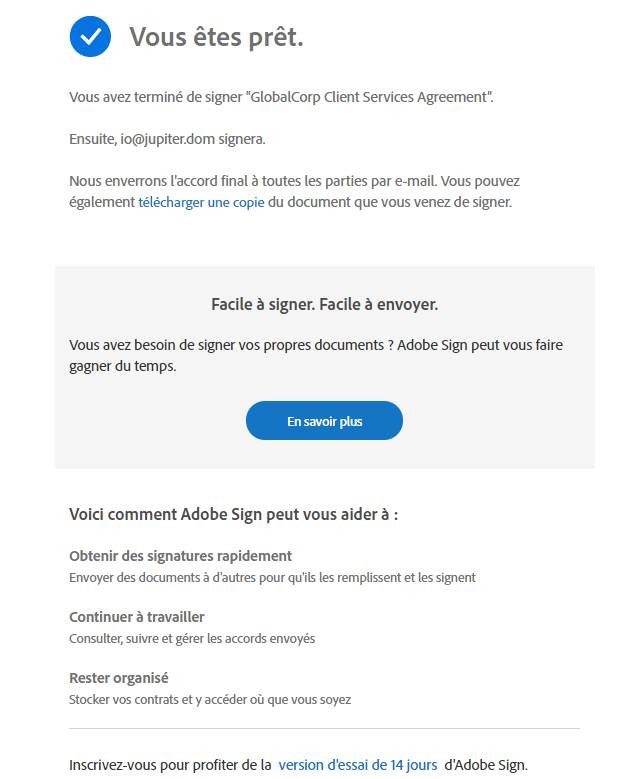The height and width of the screenshot is (779, 626).
Task: Select the "Consulter, suivre et gérer les accords" text
Action: coord(192,638)
